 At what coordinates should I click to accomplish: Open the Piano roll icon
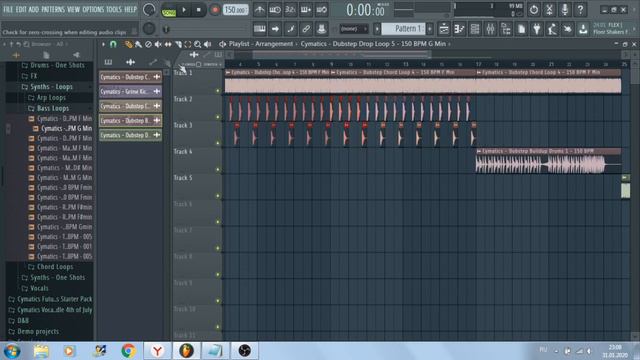coord(459,29)
